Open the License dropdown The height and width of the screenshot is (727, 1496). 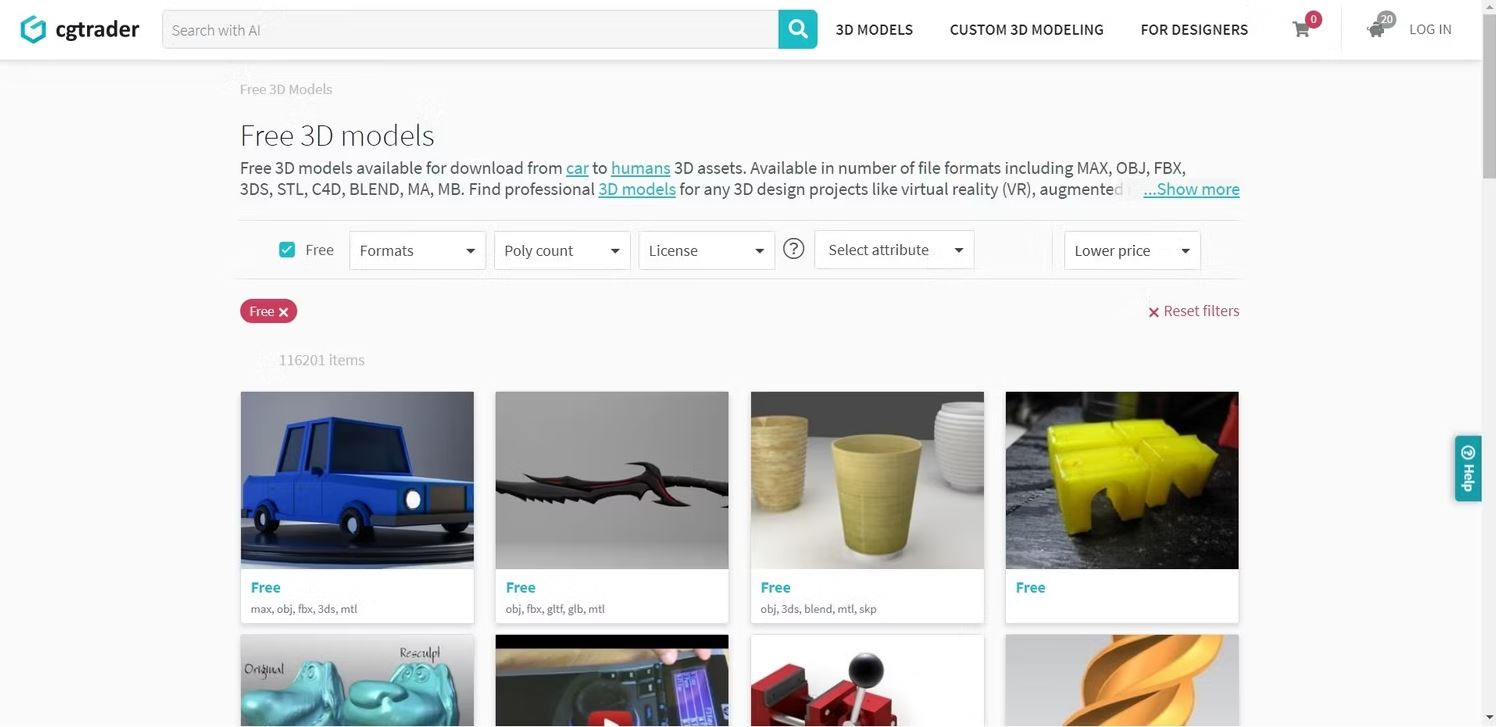[x=707, y=251]
